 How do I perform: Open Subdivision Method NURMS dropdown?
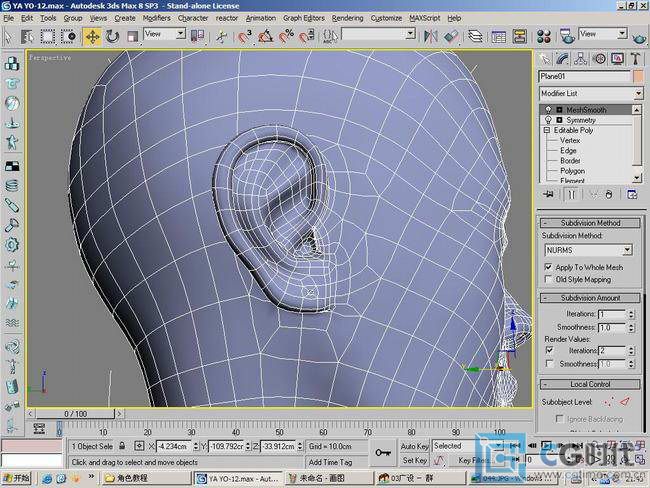coord(588,250)
